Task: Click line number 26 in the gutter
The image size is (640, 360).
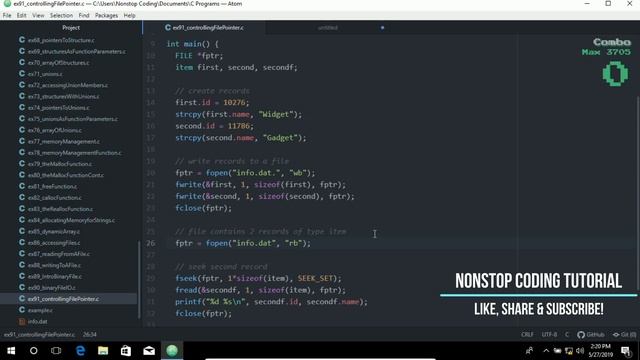Action: pos(151,243)
